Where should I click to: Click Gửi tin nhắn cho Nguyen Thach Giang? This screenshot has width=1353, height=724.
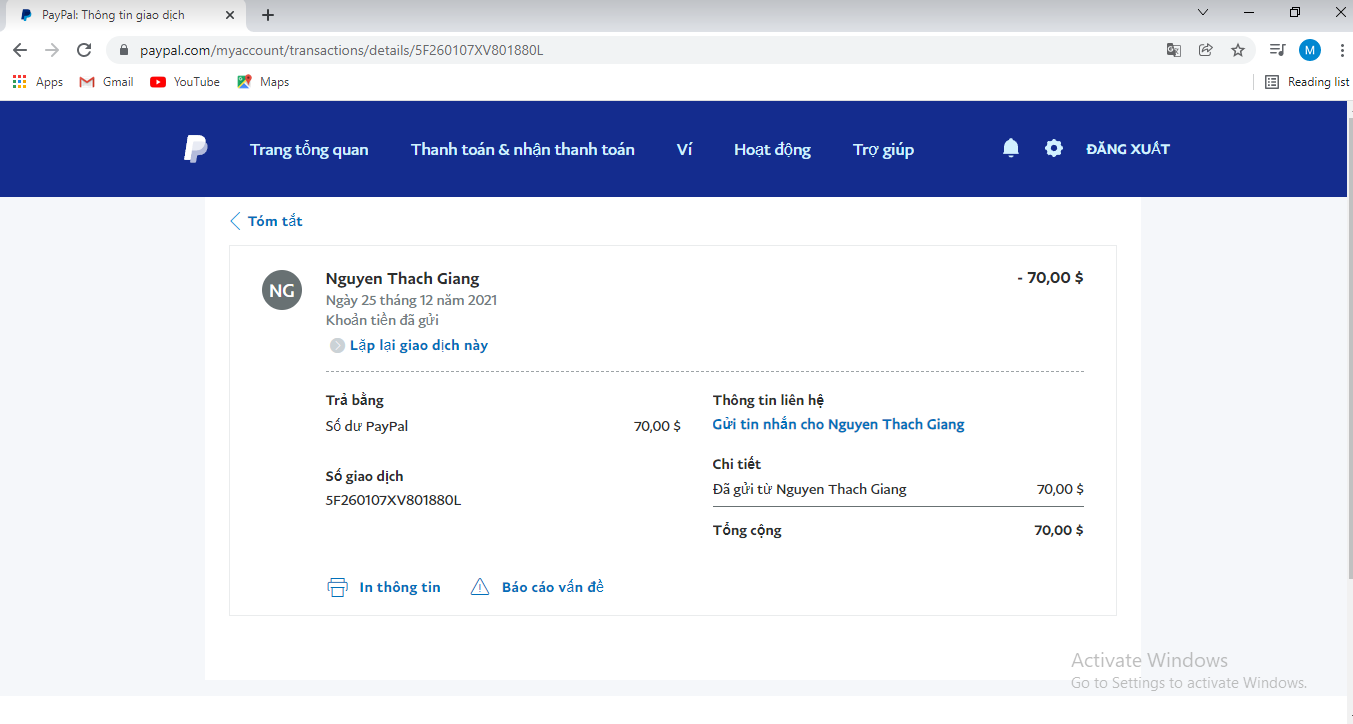838,424
